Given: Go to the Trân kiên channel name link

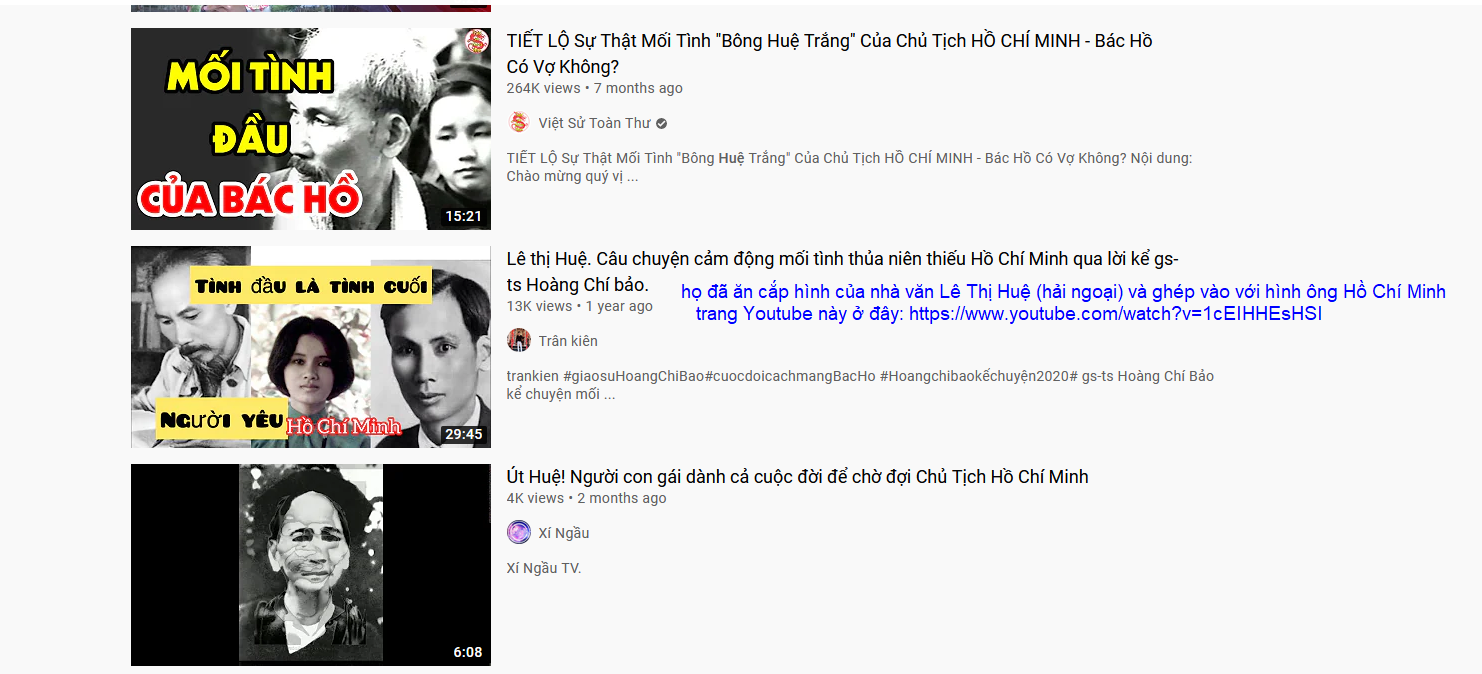Looking at the screenshot, I should coord(568,341).
